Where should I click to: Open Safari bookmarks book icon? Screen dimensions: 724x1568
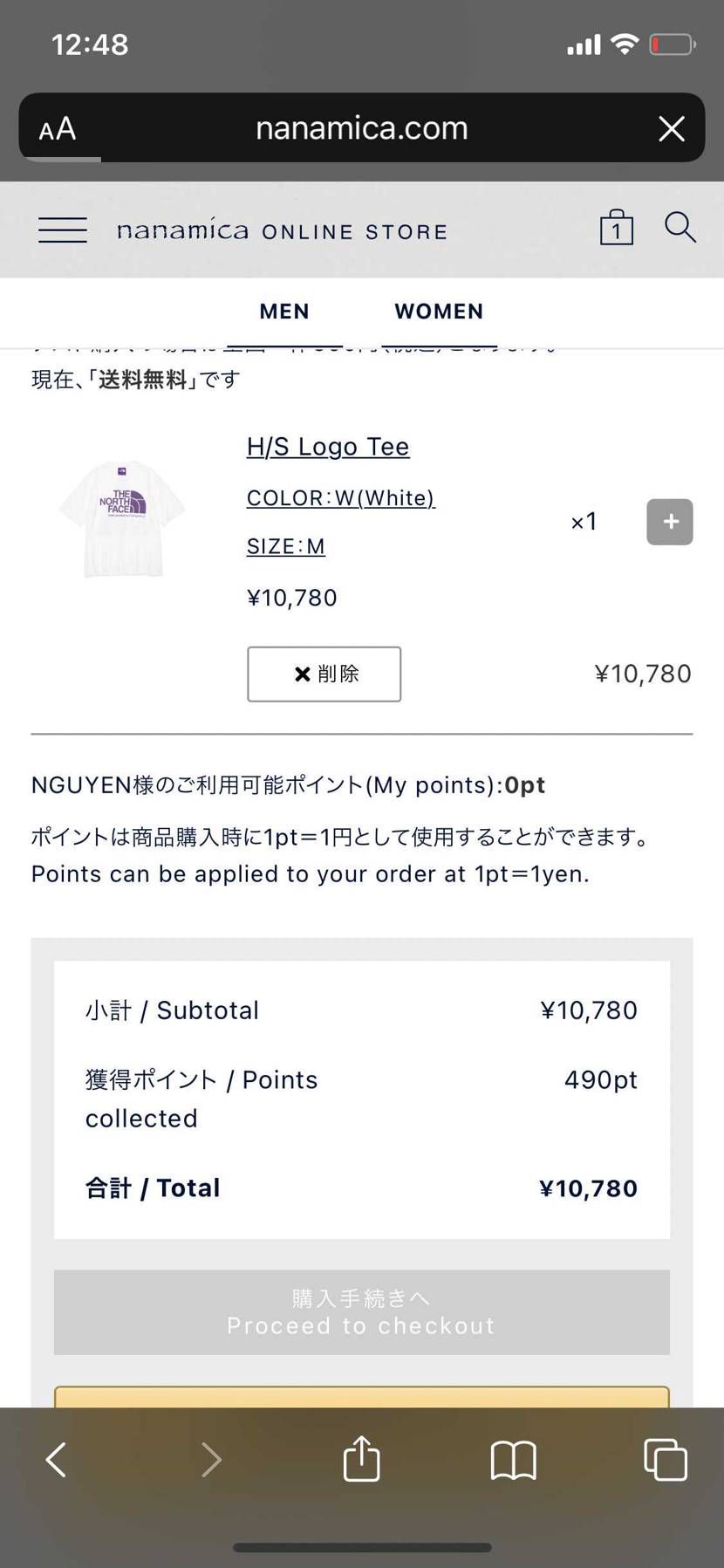coord(513,1460)
